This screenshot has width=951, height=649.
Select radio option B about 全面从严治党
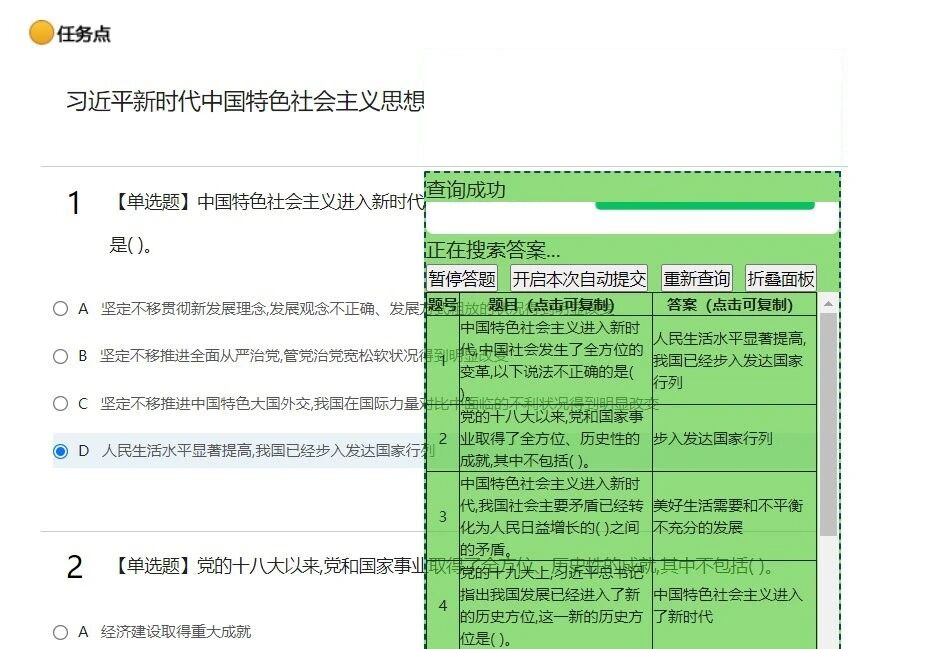tap(60, 355)
